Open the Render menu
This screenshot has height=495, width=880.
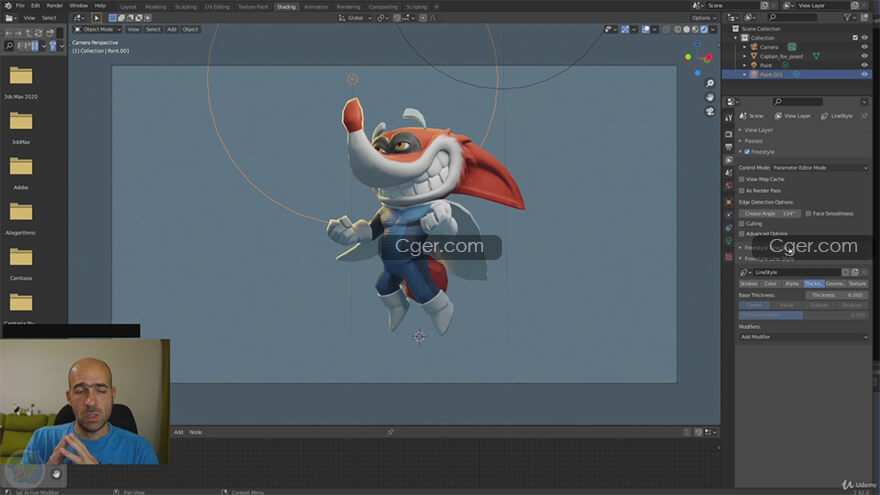pos(54,6)
